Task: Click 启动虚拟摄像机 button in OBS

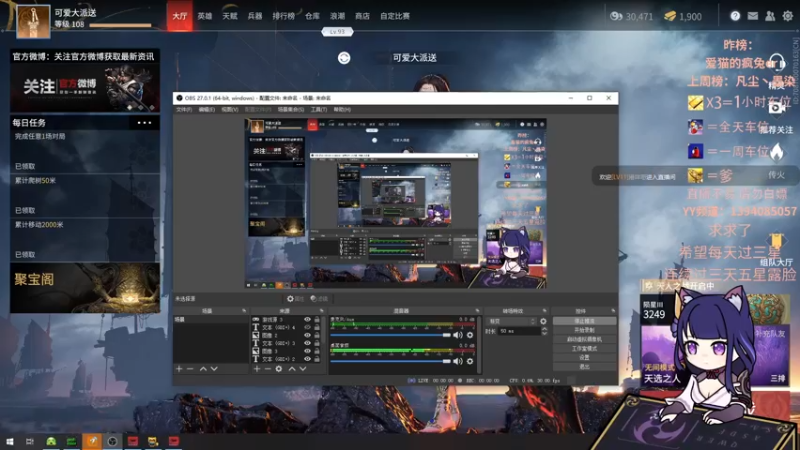Action: point(584,339)
